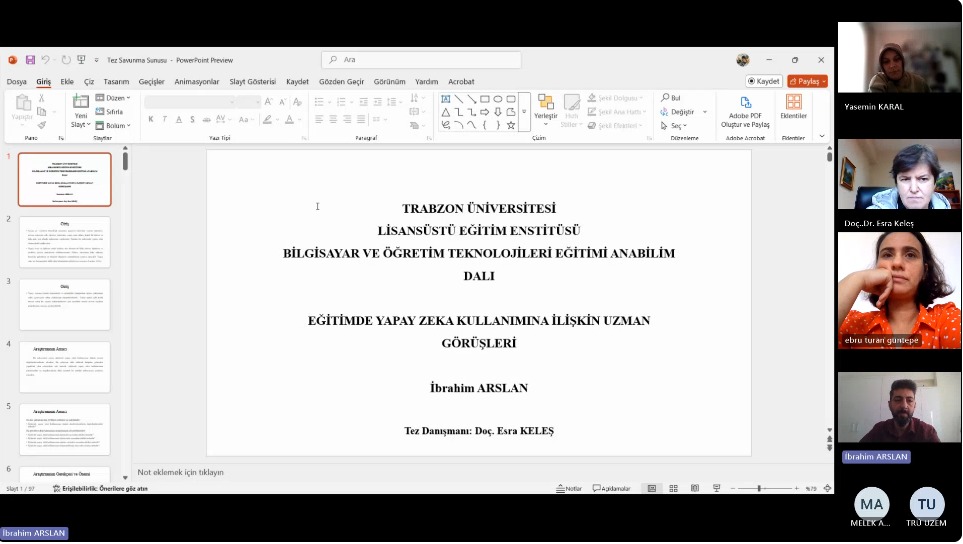Open the Dosya menu
Viewport: 963px width, 544px height.
(x=17, y=82)
